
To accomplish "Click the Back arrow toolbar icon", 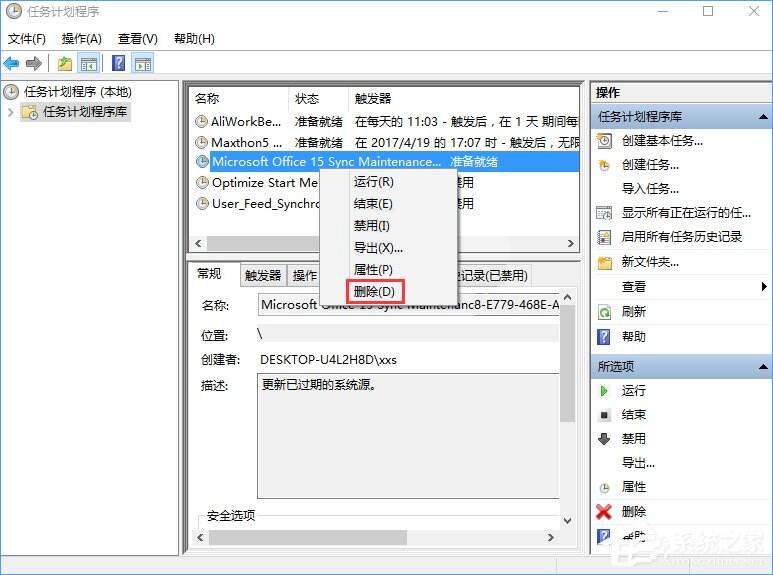I will [11, 63].
